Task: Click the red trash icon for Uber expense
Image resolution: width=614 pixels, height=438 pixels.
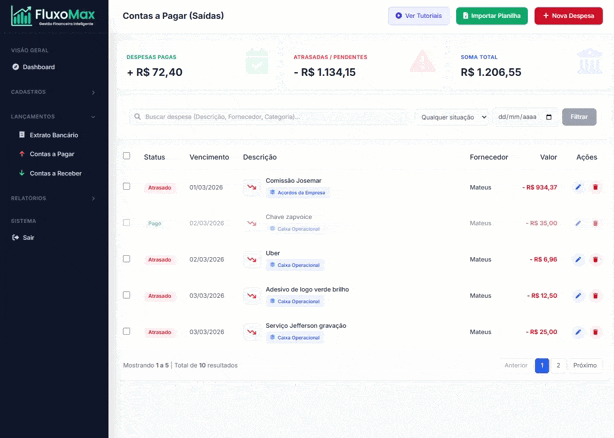Action: (595, 260)
